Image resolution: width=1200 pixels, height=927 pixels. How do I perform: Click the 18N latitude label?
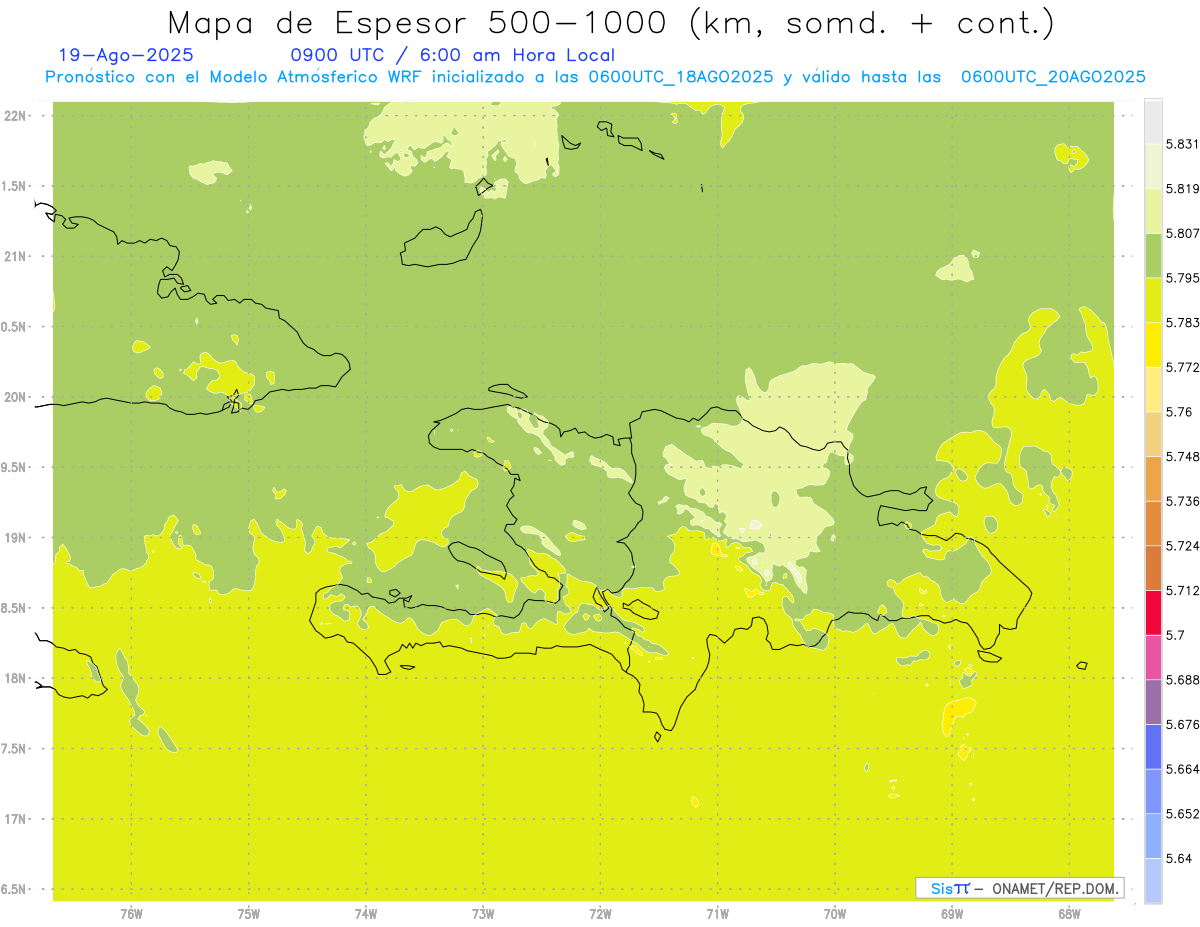(17, 679)
